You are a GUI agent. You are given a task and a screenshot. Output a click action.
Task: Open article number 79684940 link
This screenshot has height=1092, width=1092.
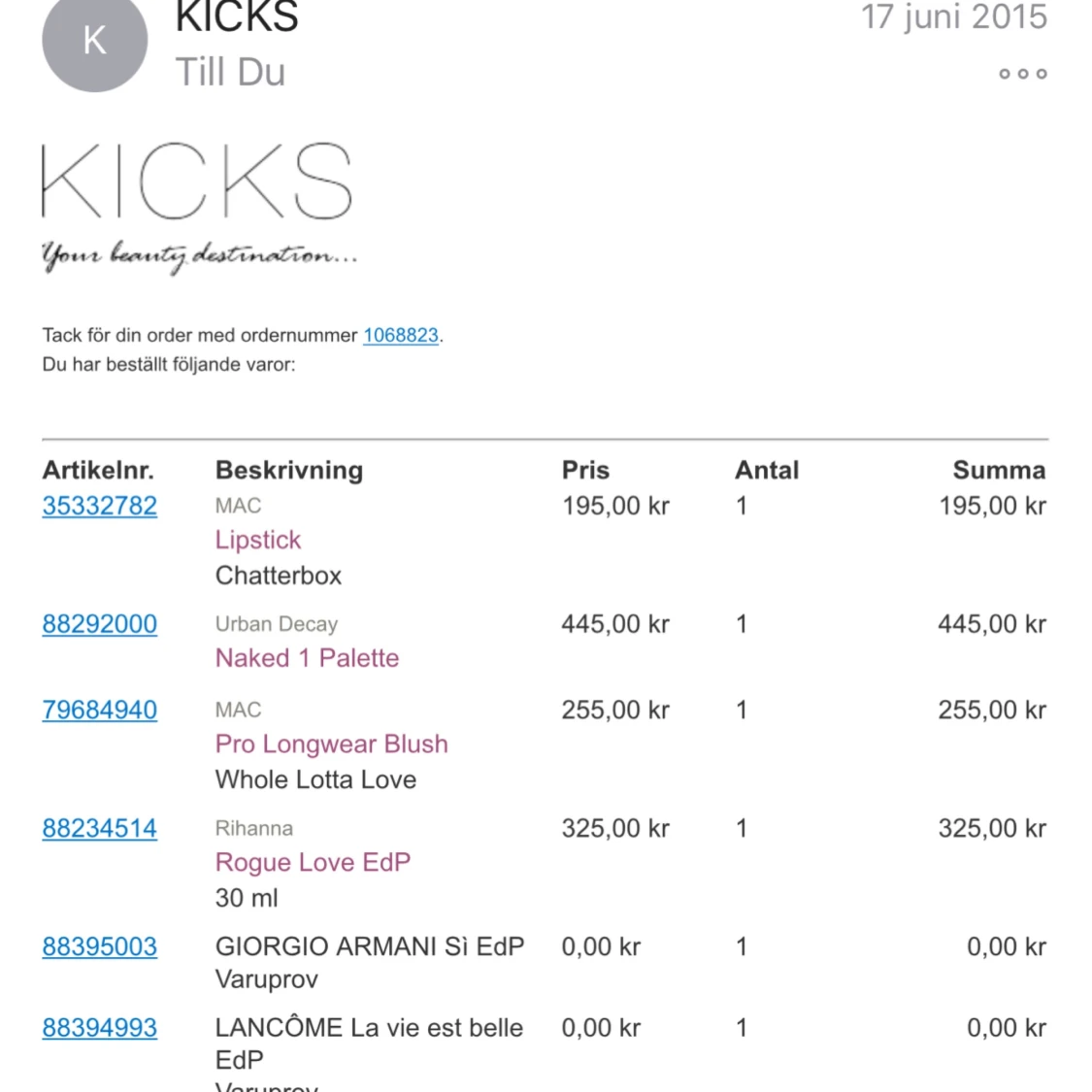(99, 710)
